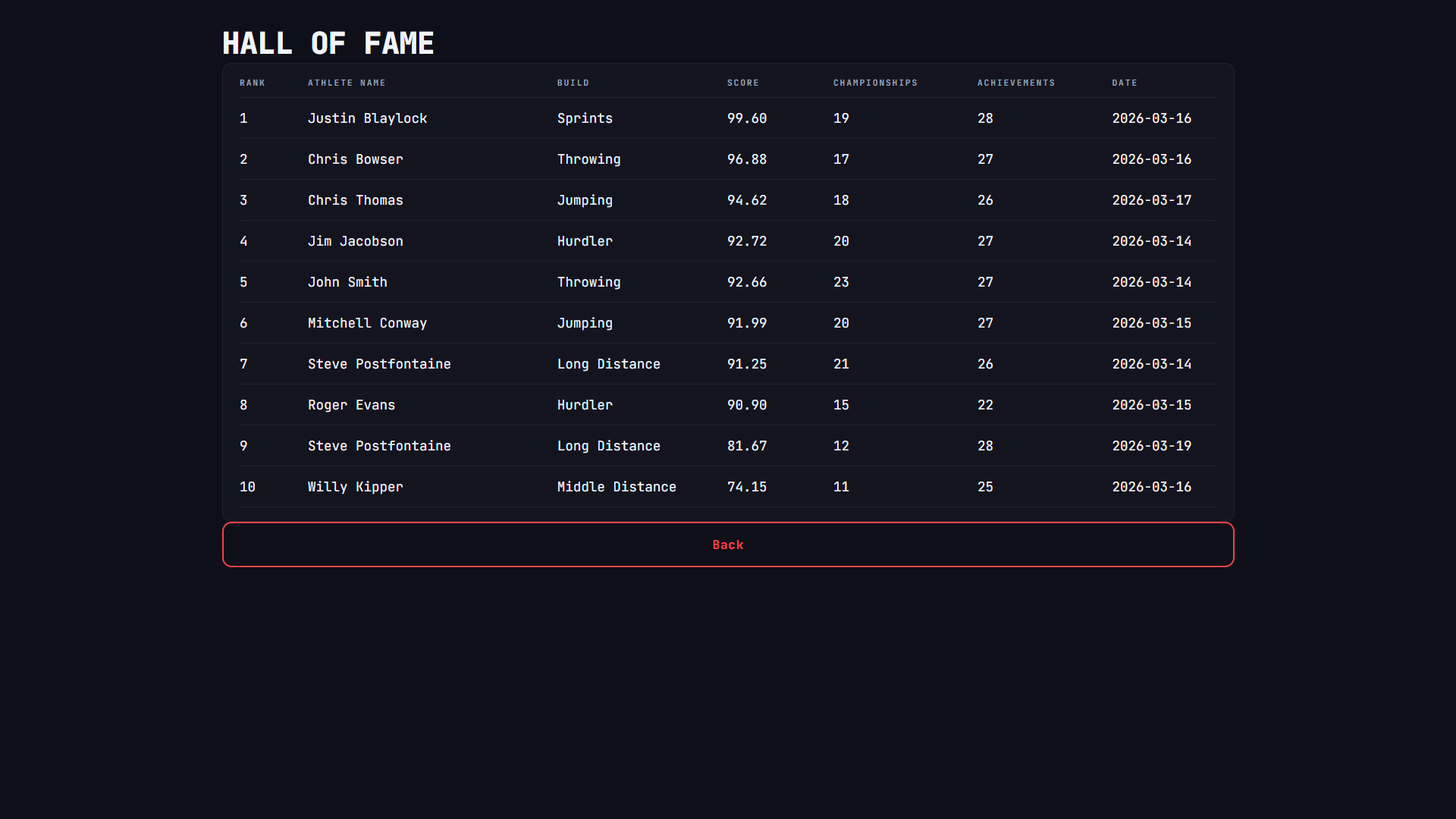Click score value 91.99
This screenshot has height=819, width=1456.
[747, 323]
